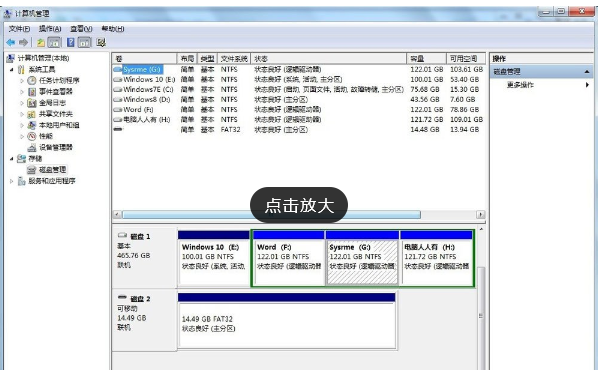Viewport: 598px width, 370px height.
Task: Click the volume list scroll-right arrow
Action: [x=481, y=215]
